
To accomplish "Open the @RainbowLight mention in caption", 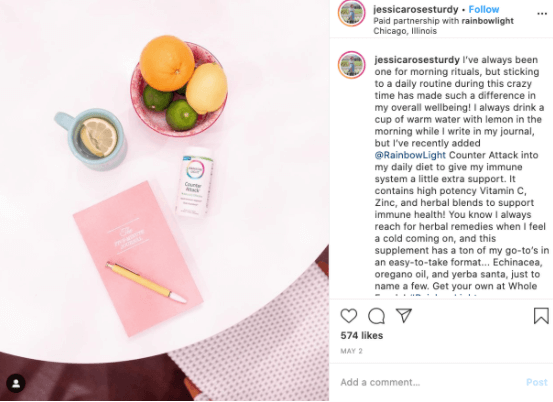I will point(410,155).
